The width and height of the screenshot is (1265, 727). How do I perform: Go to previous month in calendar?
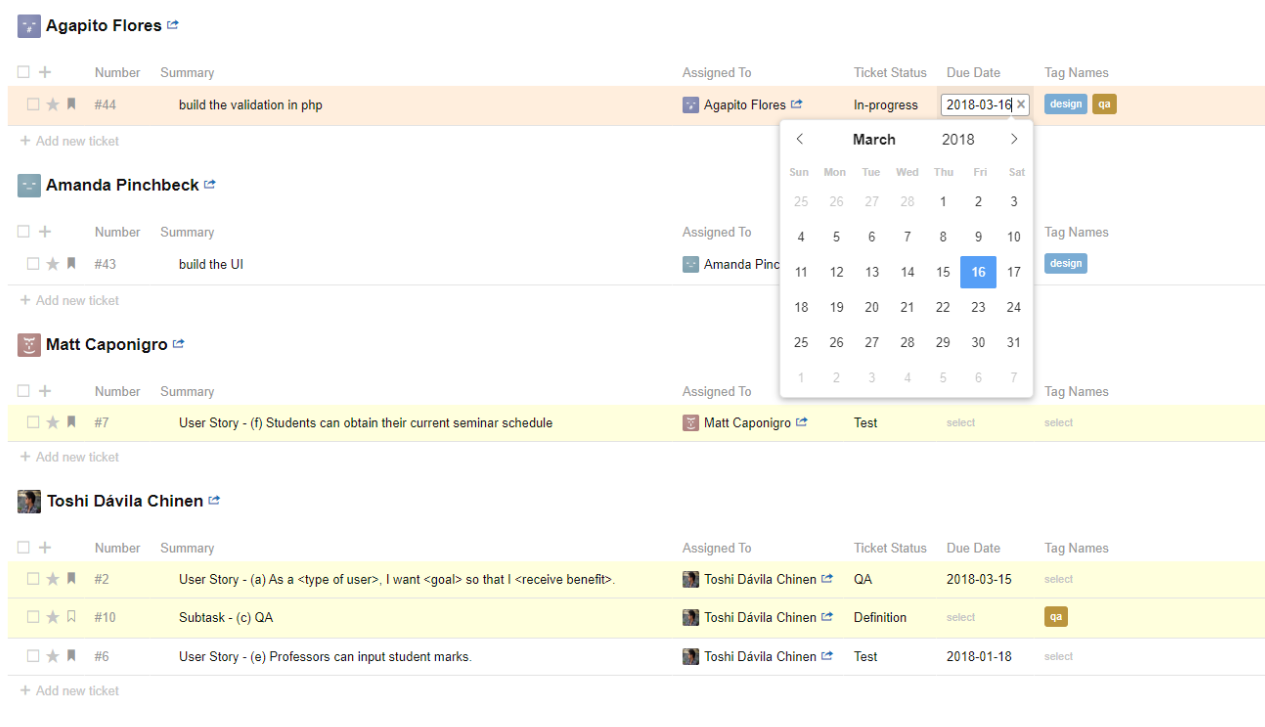click(800, 139)
